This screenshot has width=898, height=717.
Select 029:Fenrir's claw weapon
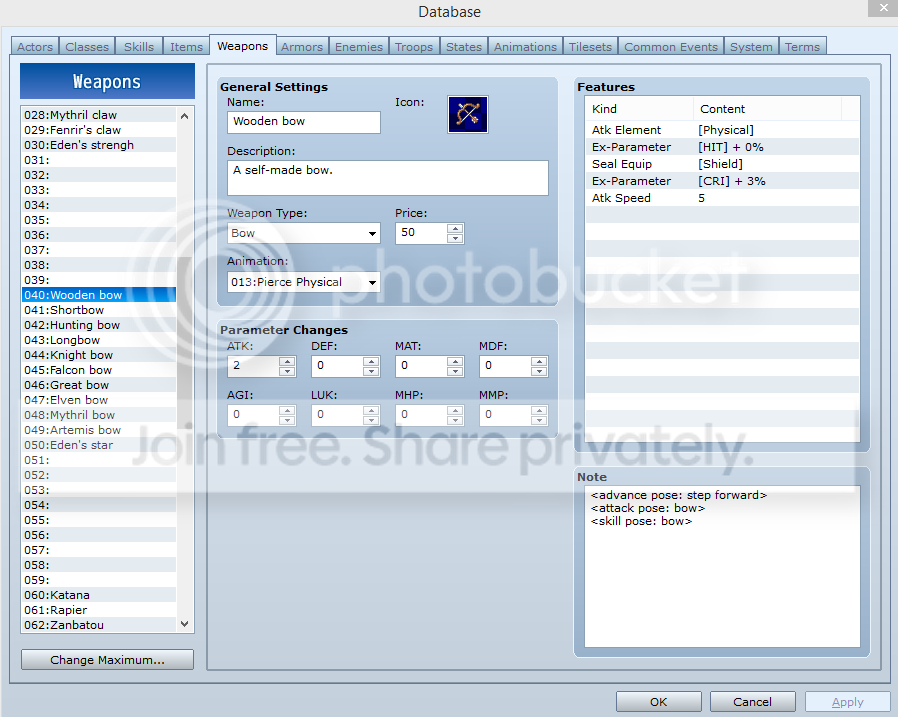pos(99,130)
